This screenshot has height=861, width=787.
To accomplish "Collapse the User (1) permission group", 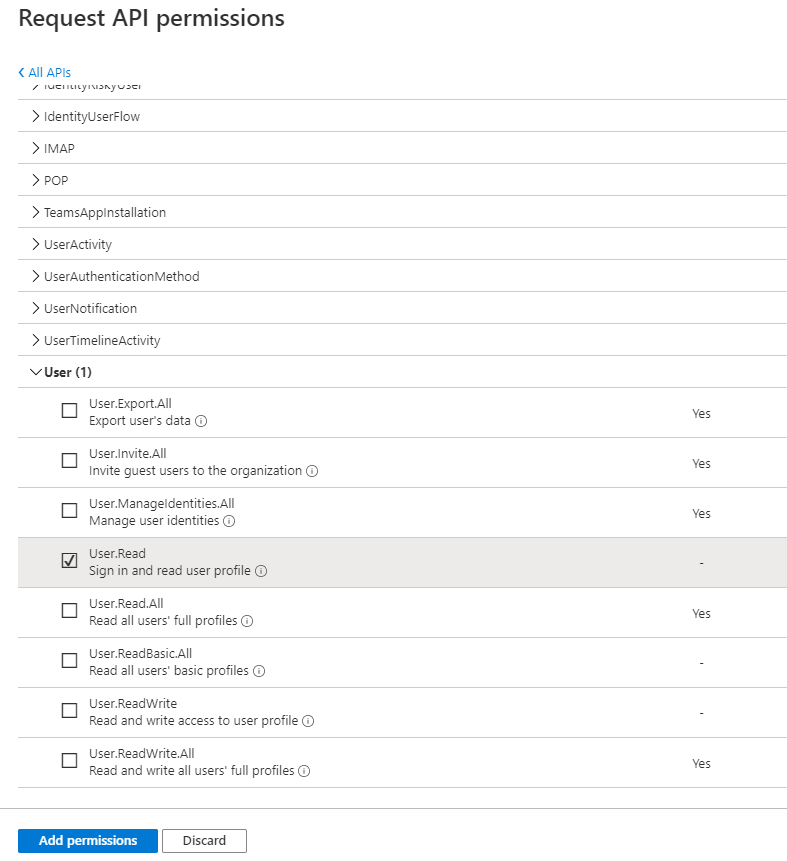I will 37,372.
